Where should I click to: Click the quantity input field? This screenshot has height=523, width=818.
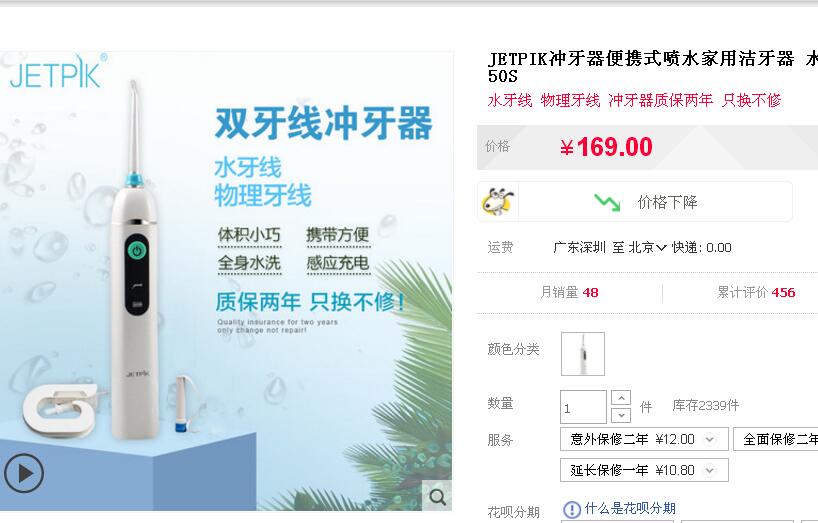pos(583,407)
